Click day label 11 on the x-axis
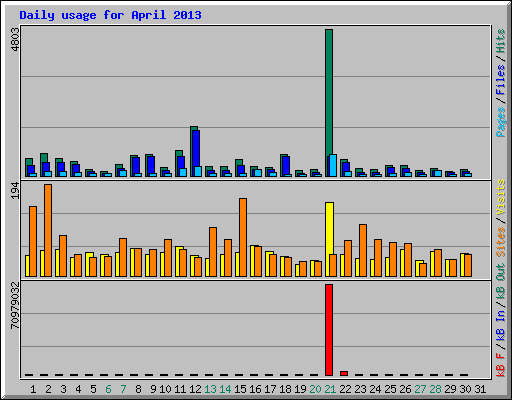 pyautogui.click(x=180, y=389)
